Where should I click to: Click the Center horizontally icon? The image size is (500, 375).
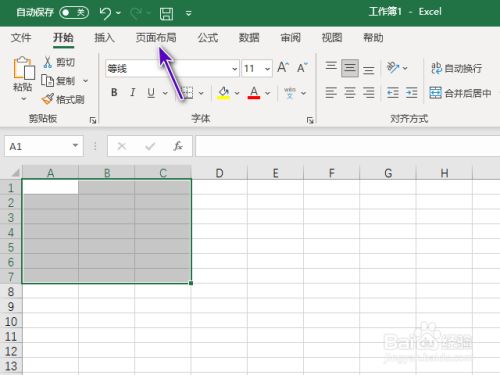click(x=350, y=92)
